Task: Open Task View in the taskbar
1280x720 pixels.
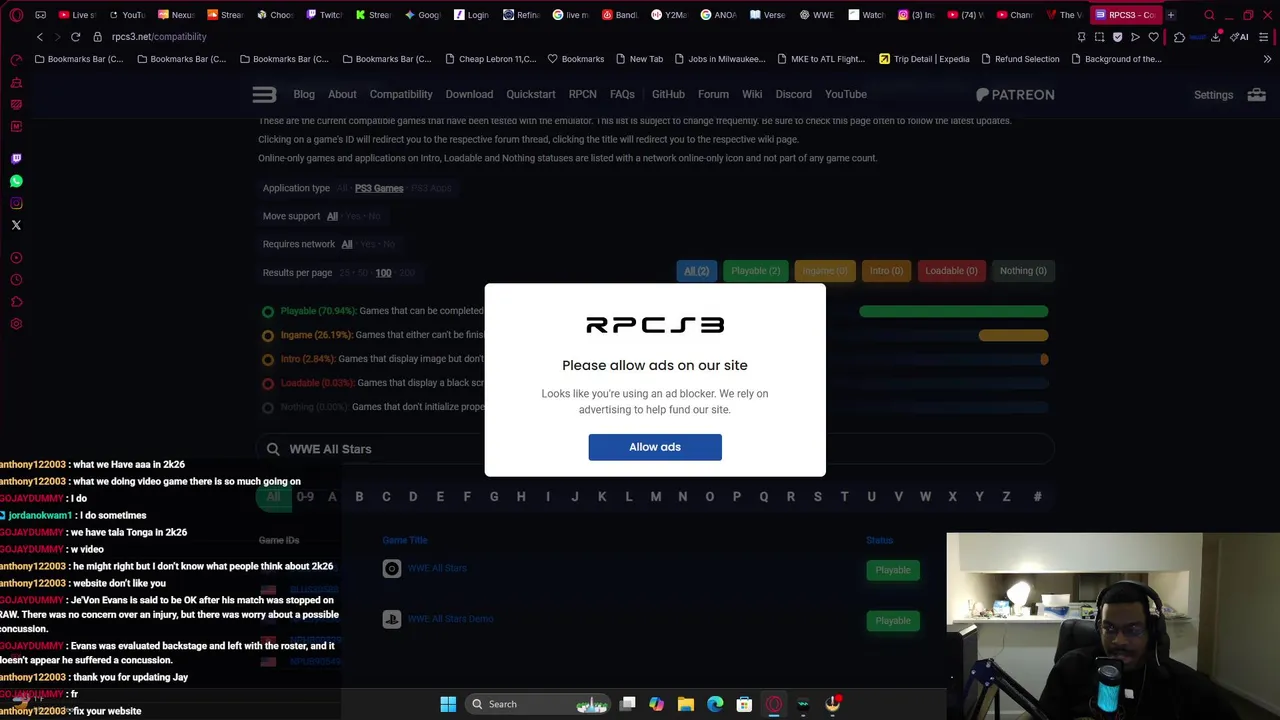Action: (627, 704)
